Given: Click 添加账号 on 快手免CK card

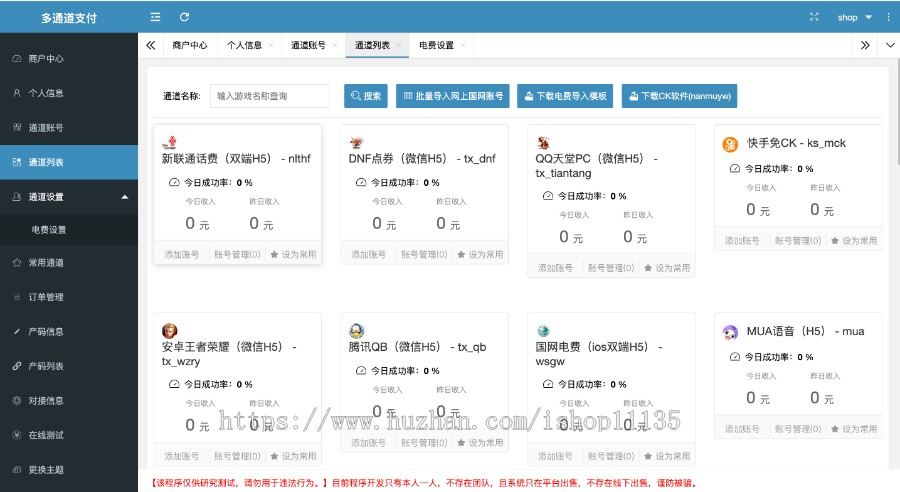Looking at the screenshot, I should pos(742,241).
